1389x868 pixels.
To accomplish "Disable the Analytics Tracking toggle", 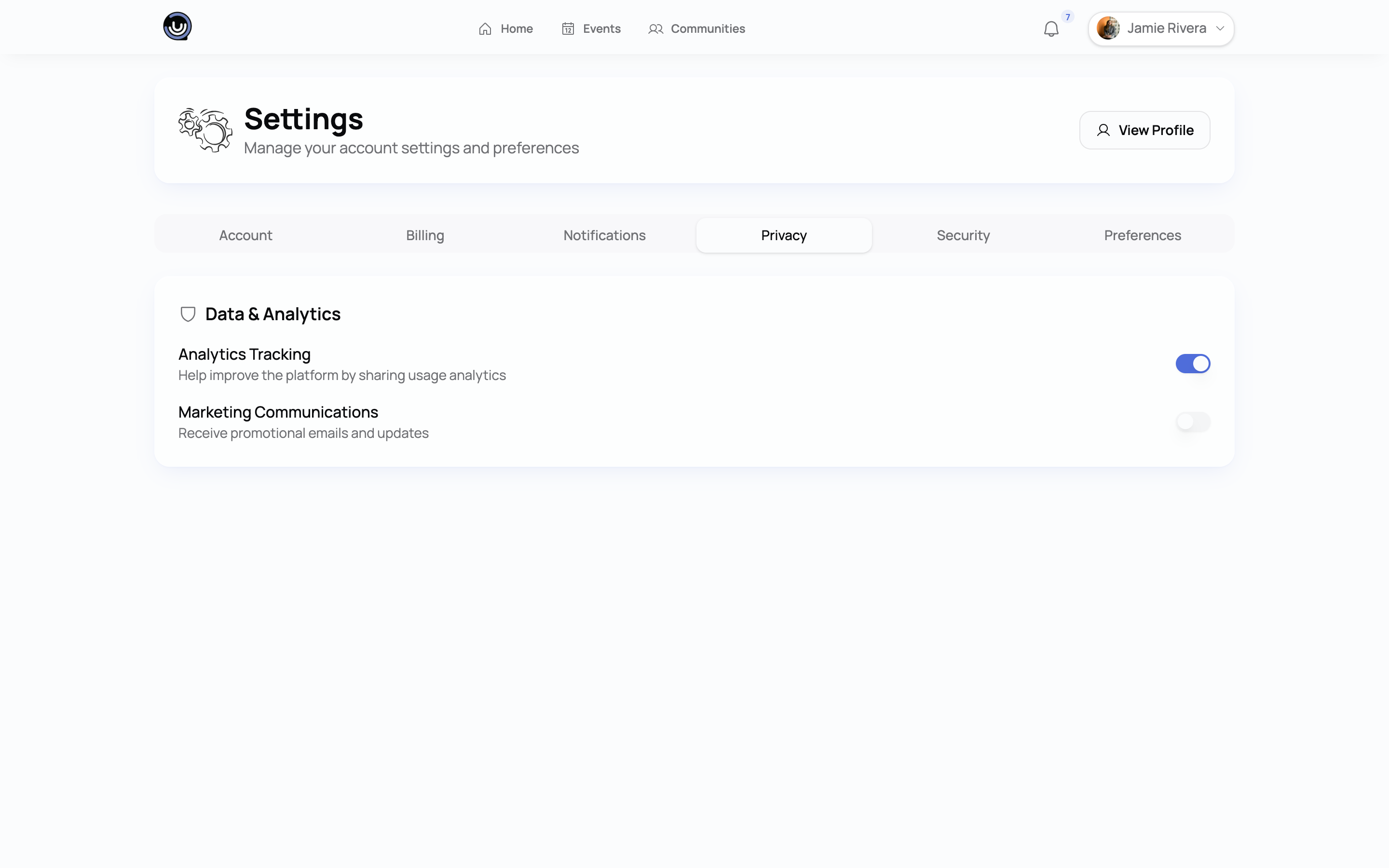I will 1193,364.
